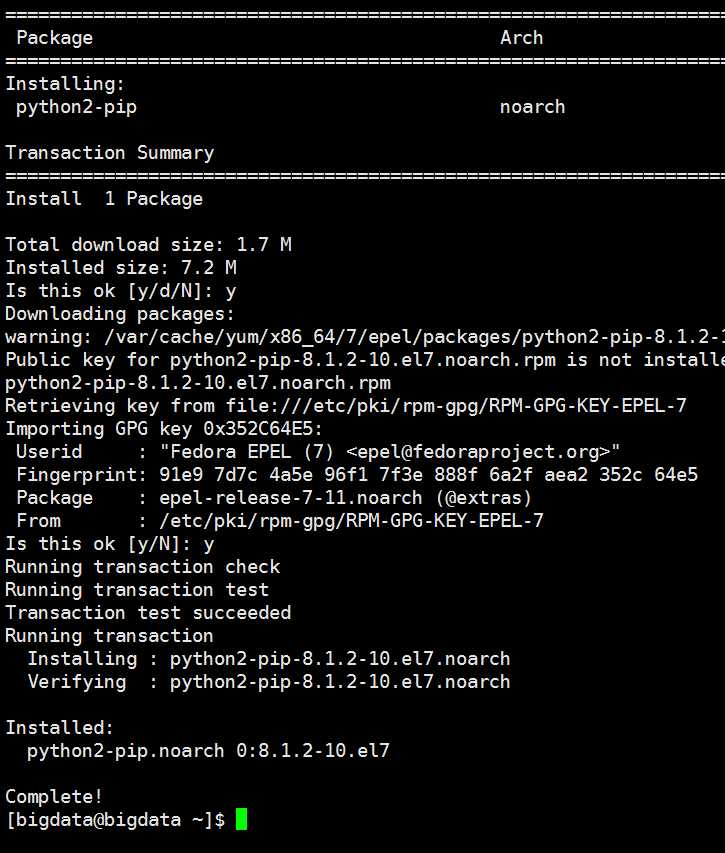This screenshot has width=725, height=853.
Task: Click the [bigdata@bigdata ~]$ prompt
Action: (x=115, y=820)
